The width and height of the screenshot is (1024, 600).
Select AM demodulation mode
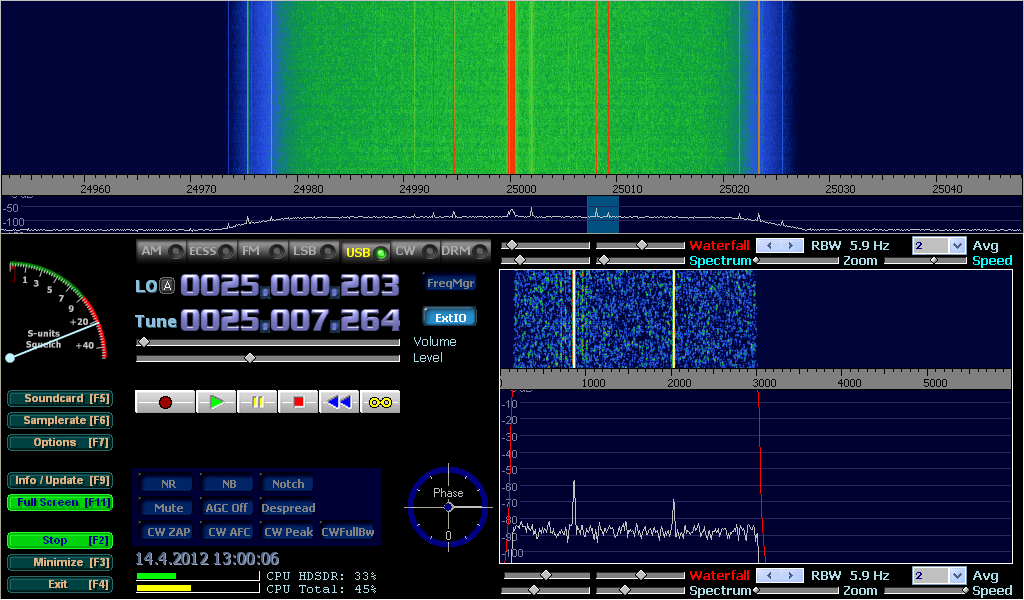coord(161,252)
